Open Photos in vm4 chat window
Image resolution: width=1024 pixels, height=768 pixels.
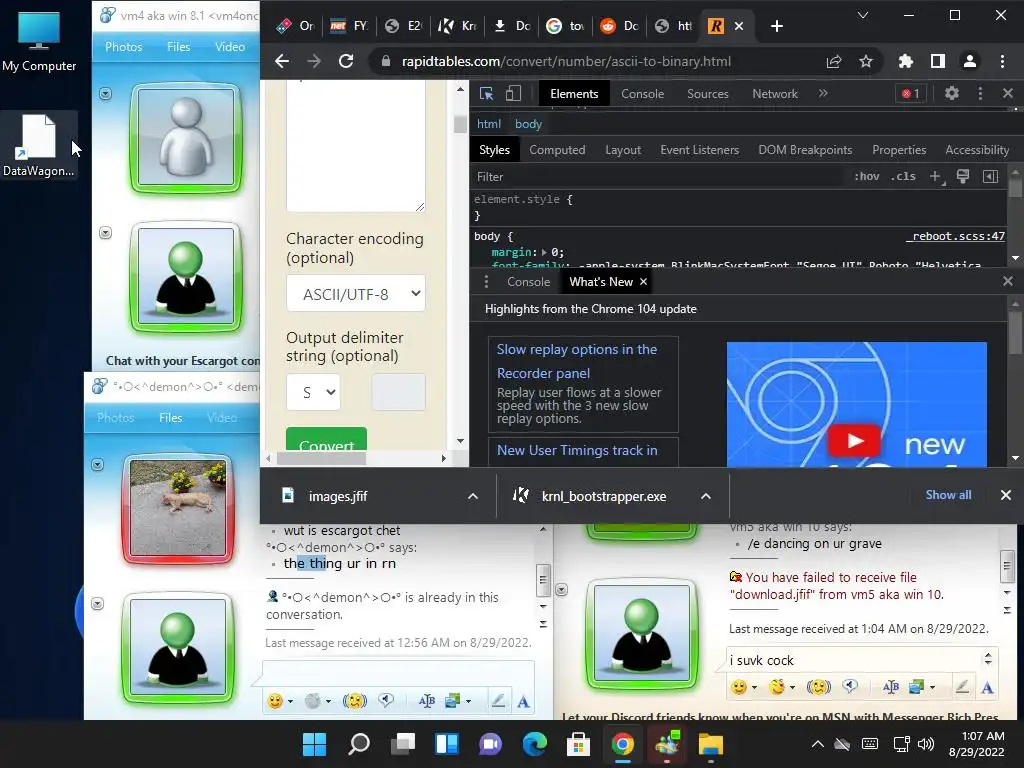[123, 46]
